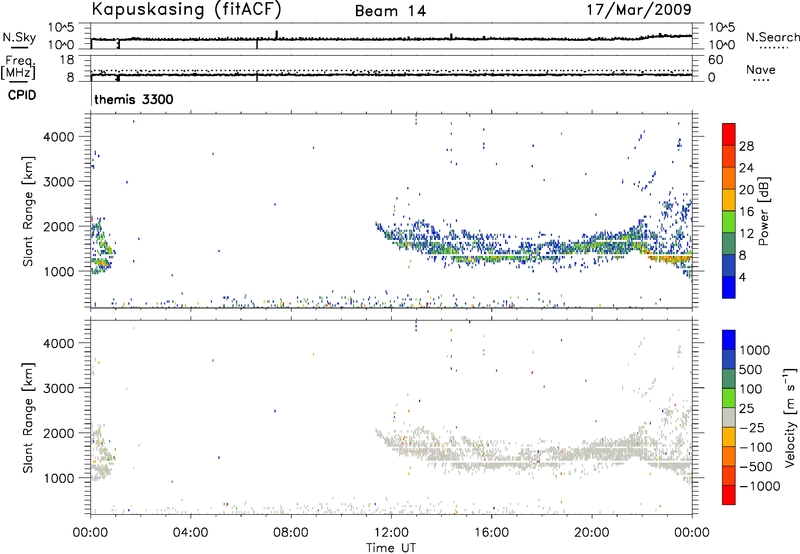The width and height of the screenshot is (800, 554).
Task: Click the '4000' tick on power panel
Action: [59, 137]
